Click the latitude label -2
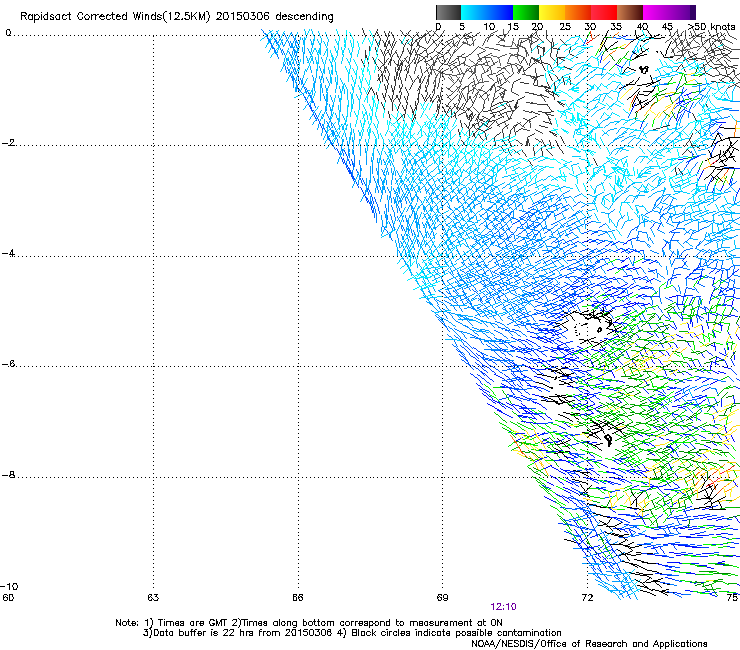The image size is (740, 650). [x=8, y=143]
